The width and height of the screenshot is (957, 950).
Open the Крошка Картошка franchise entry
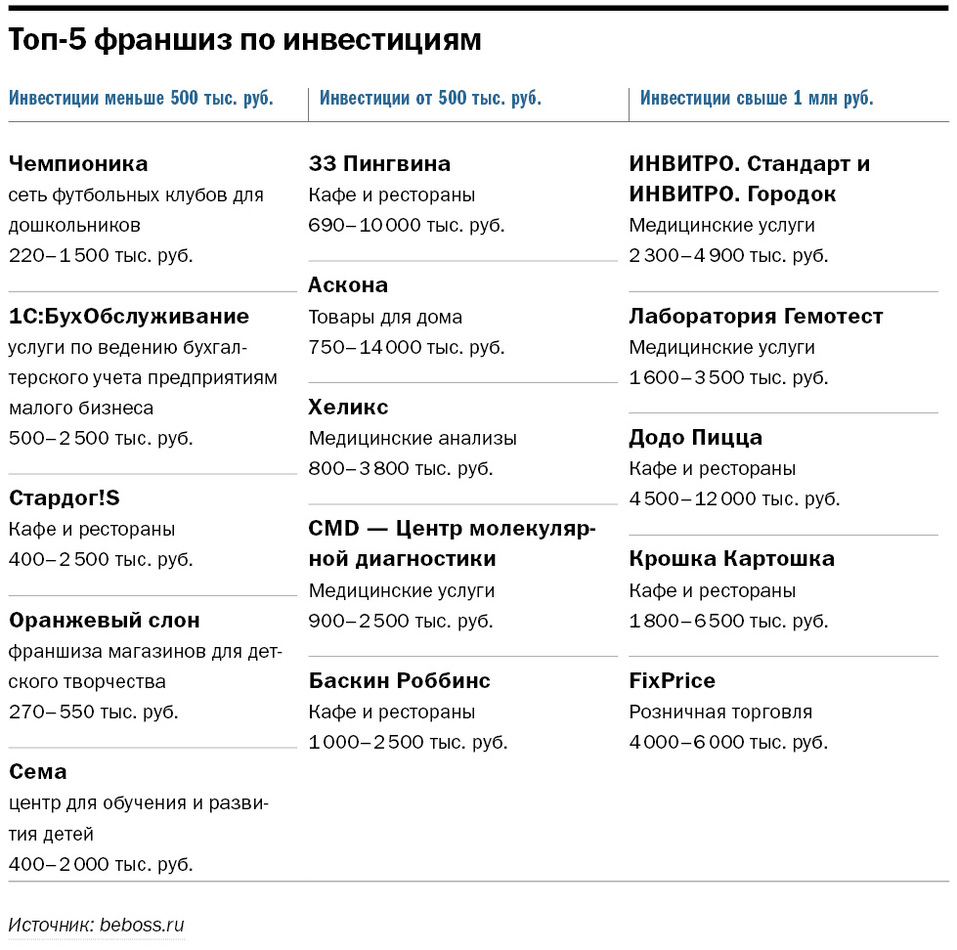(732, 558)
